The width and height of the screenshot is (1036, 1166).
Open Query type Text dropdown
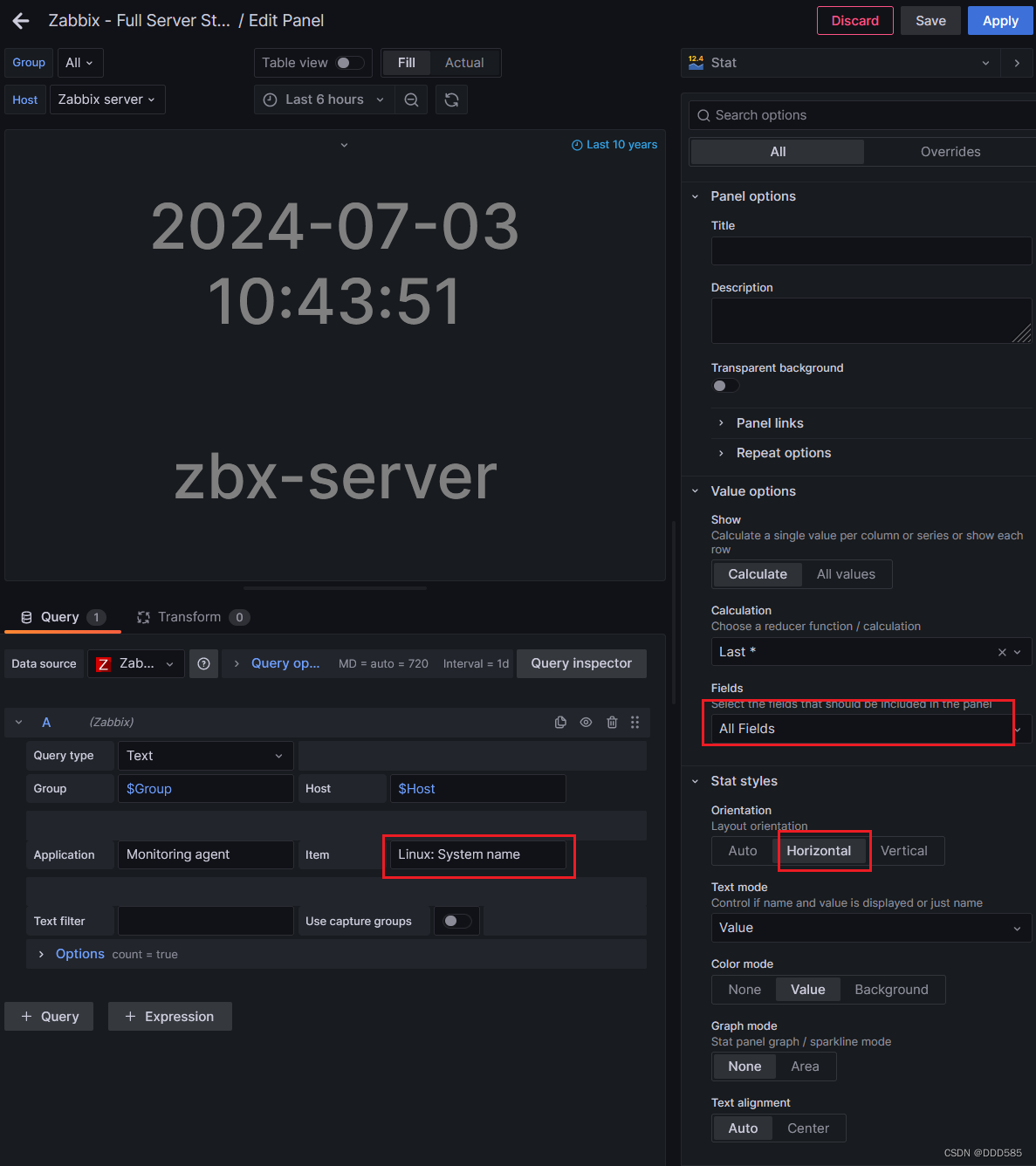(205, 756)
